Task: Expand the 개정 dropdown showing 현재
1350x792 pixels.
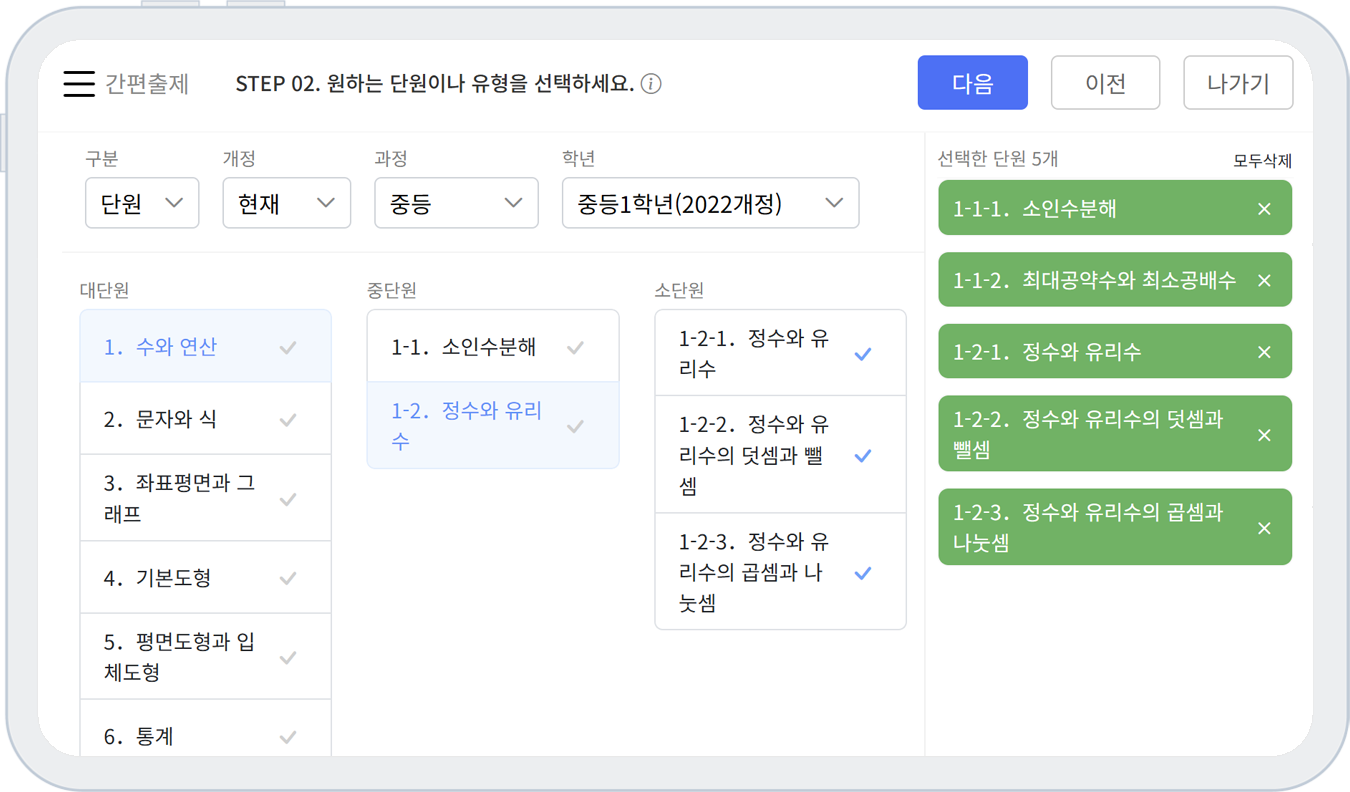Action: pyautogui.click(x=286, y=204)
